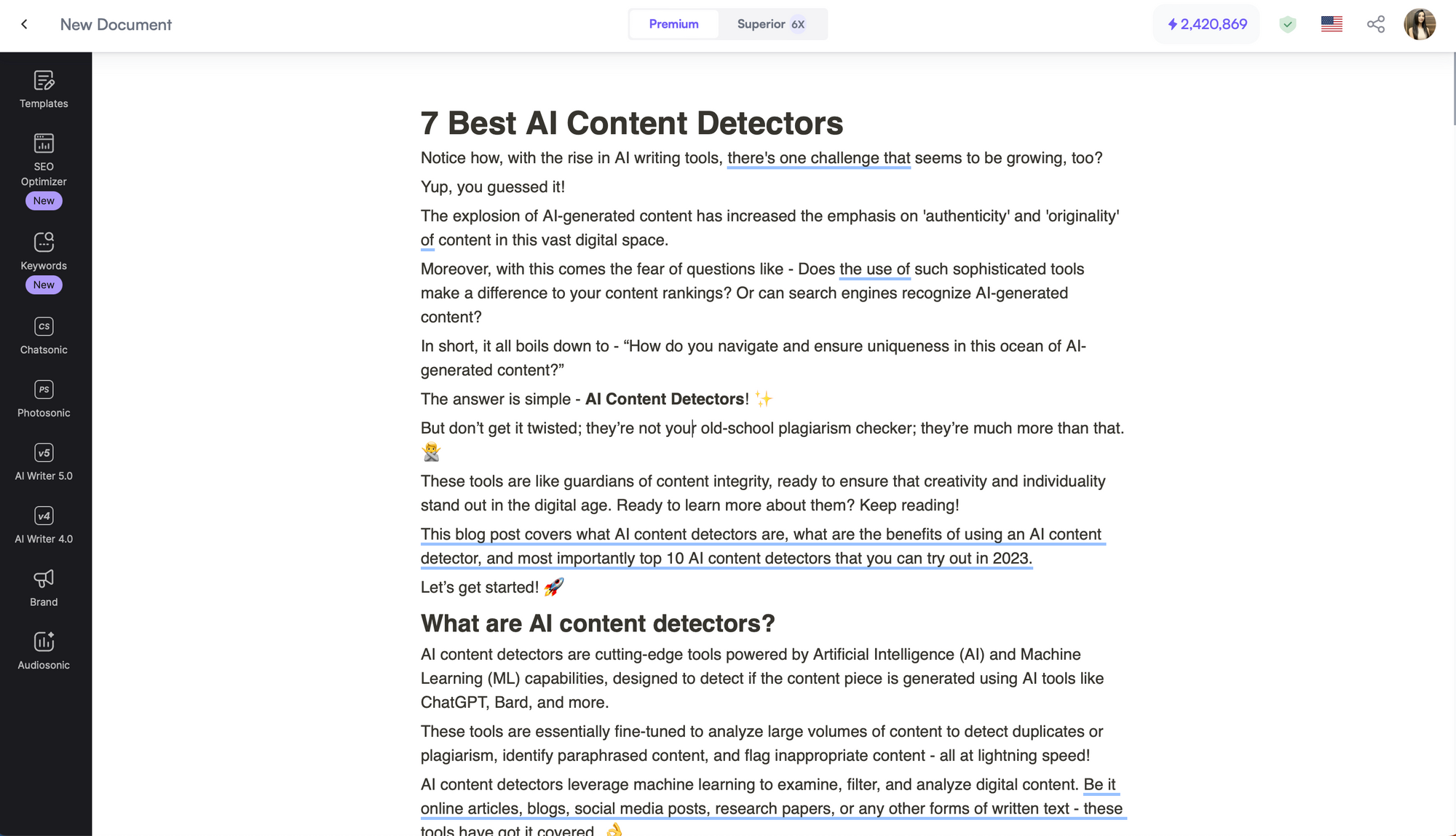Select AI Writer 5.0
The image size is (1456, 836).
[x=44, y=462]
